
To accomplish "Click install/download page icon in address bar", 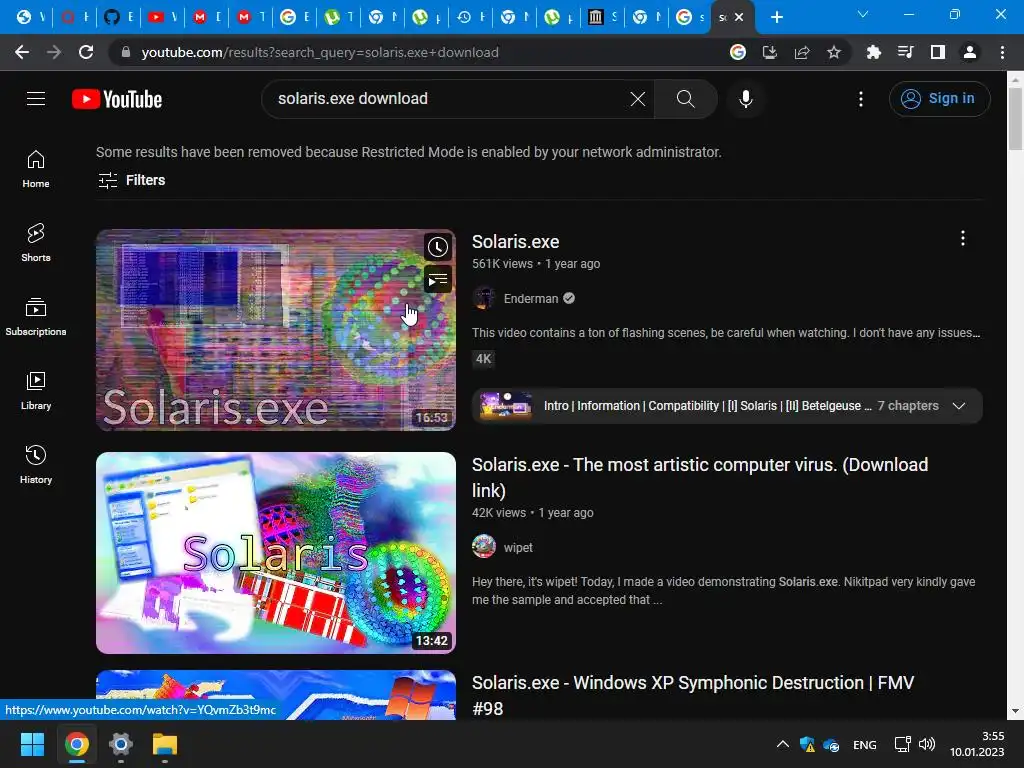I will coord(770,52).
